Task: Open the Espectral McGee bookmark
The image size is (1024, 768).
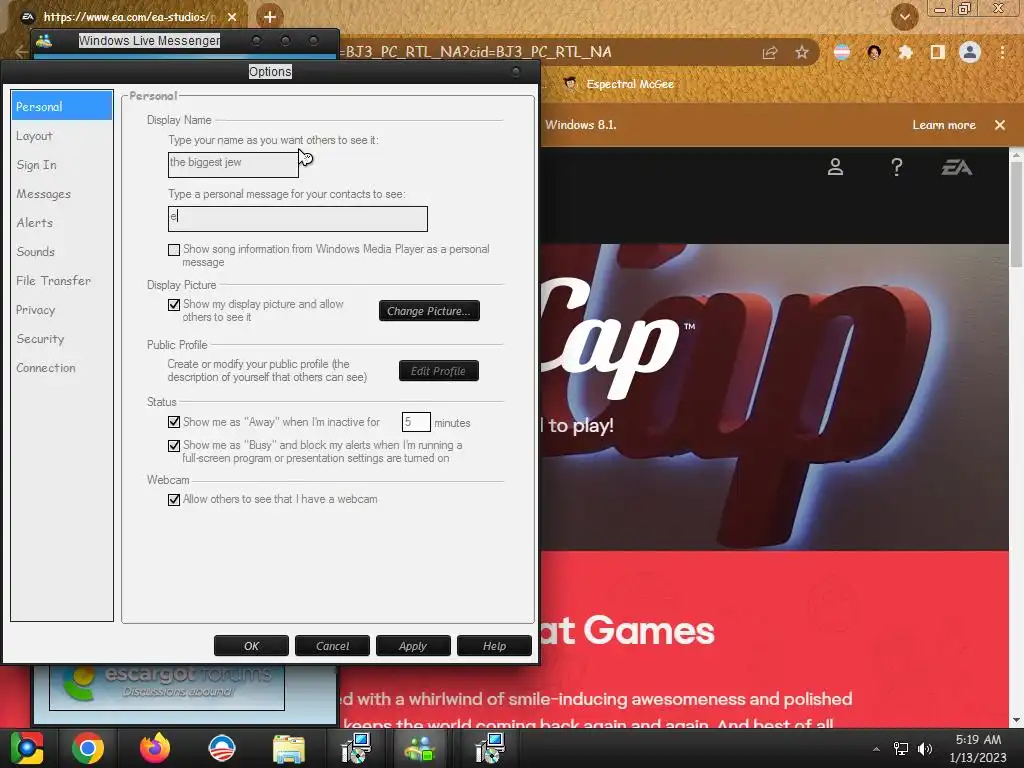Action: click(x=619, y=84)
